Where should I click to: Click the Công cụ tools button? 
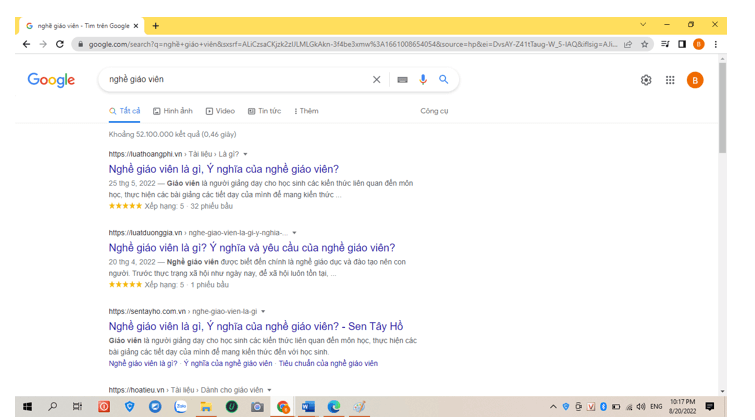pyautogui.click(x=434, y=111)
